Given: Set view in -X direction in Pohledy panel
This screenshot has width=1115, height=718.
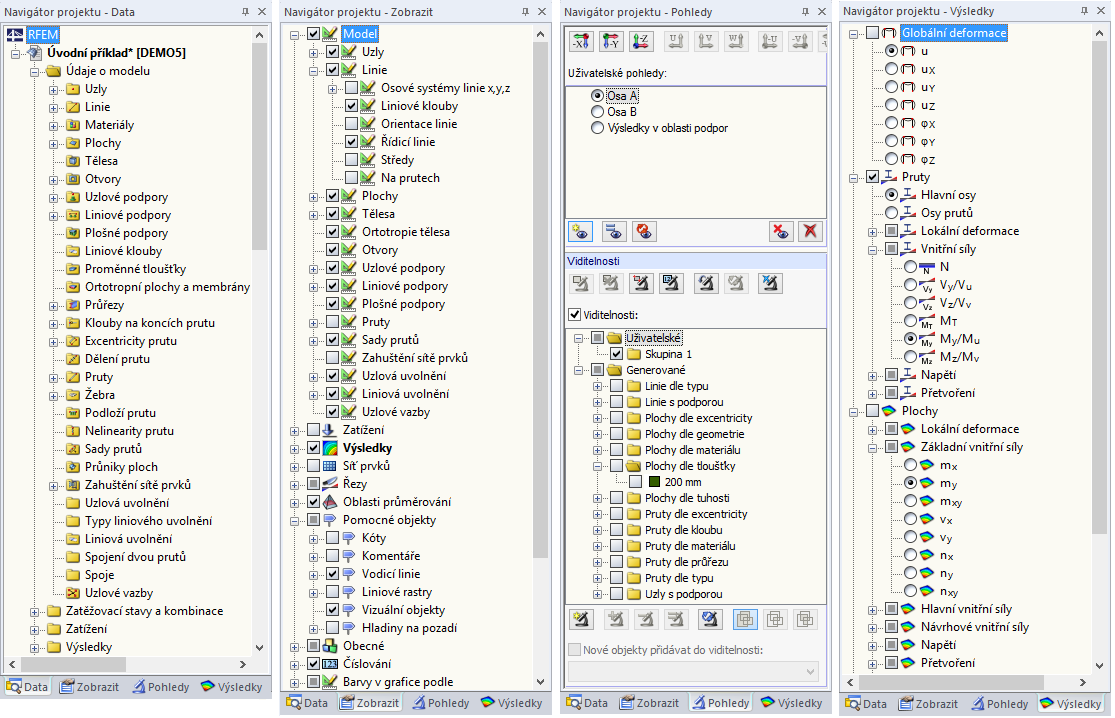Looking at the screenshot, I should [x=582, y=42].
